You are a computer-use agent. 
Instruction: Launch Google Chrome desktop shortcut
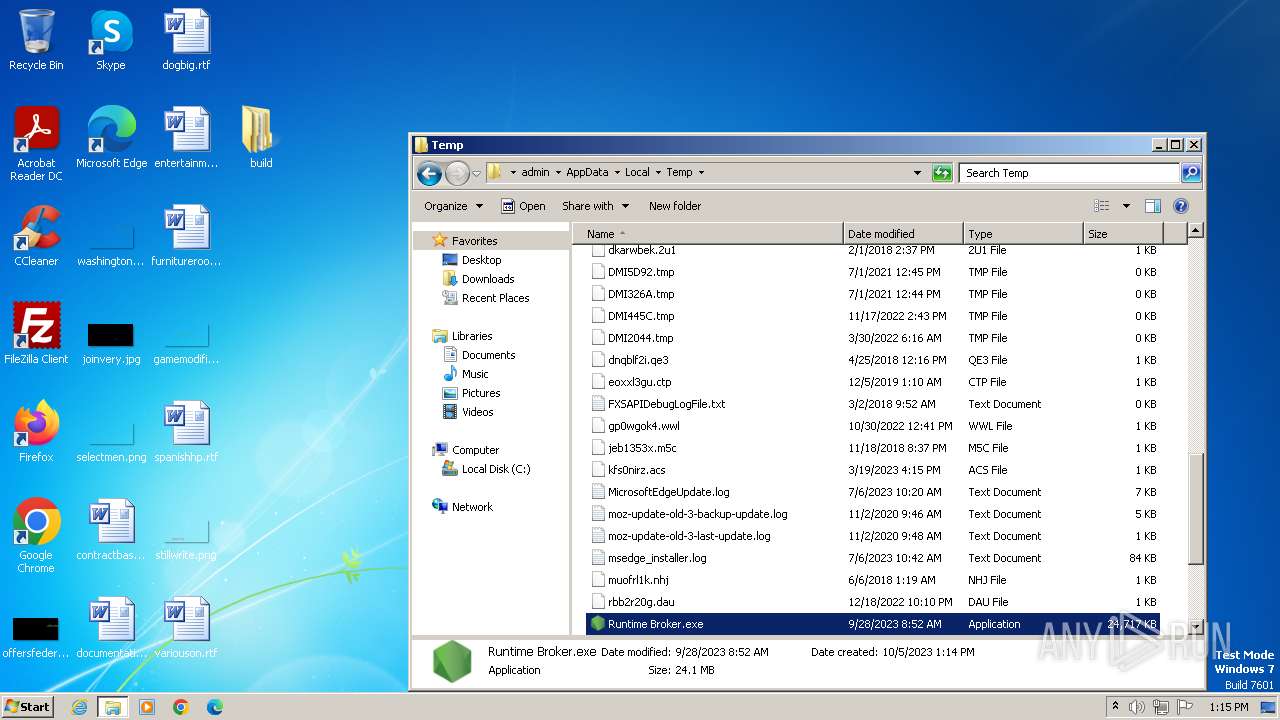(36, 536)
